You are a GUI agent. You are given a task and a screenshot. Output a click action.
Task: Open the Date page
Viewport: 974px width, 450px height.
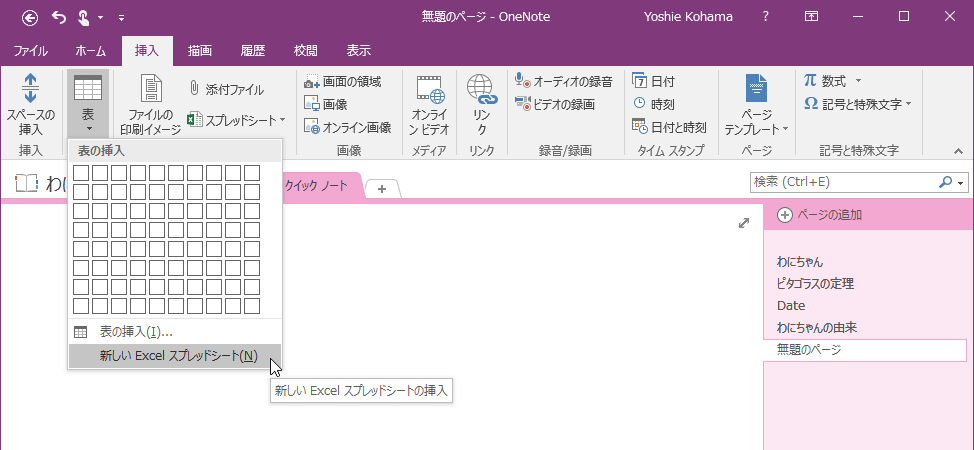[x=791, y=306]
